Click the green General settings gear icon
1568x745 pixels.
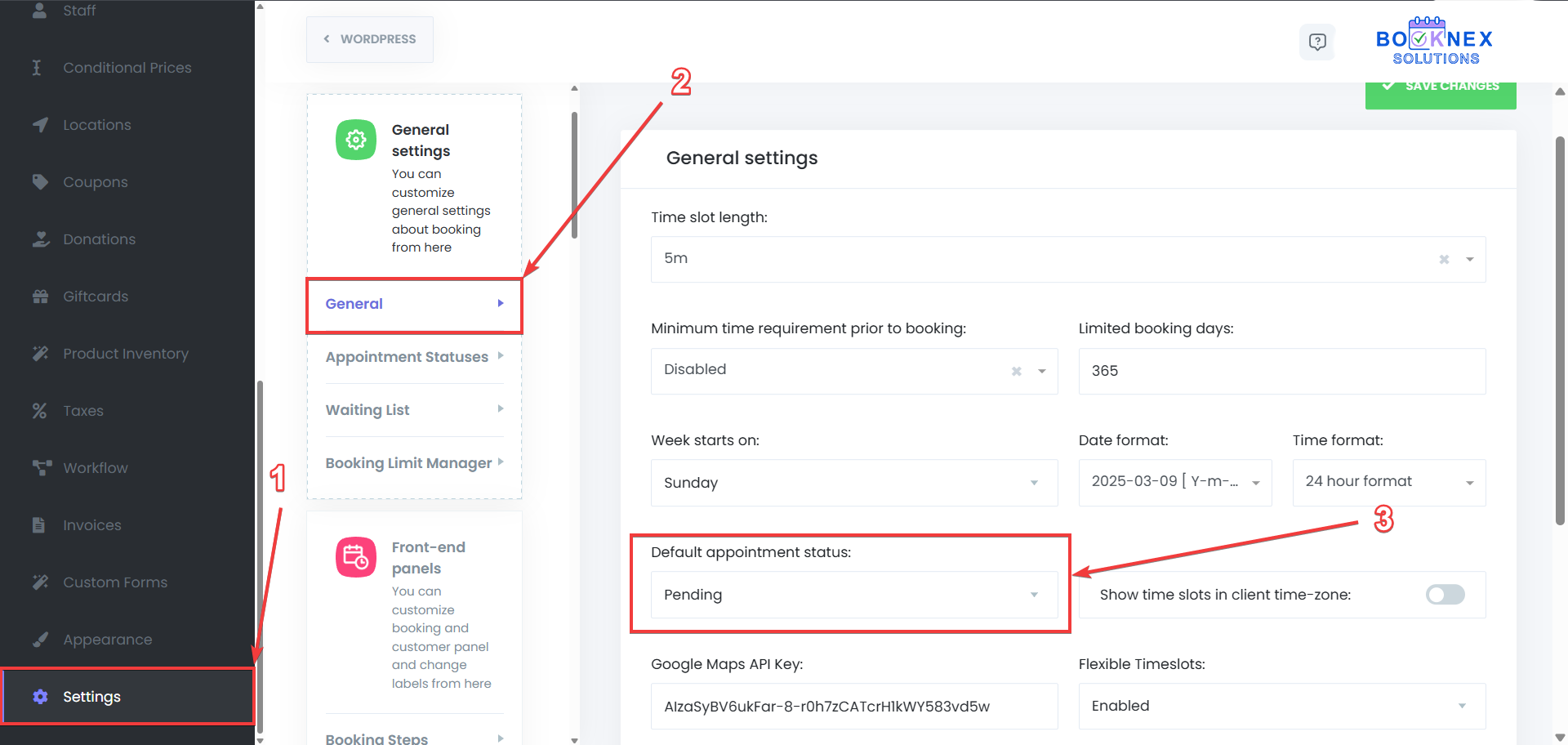356,140
